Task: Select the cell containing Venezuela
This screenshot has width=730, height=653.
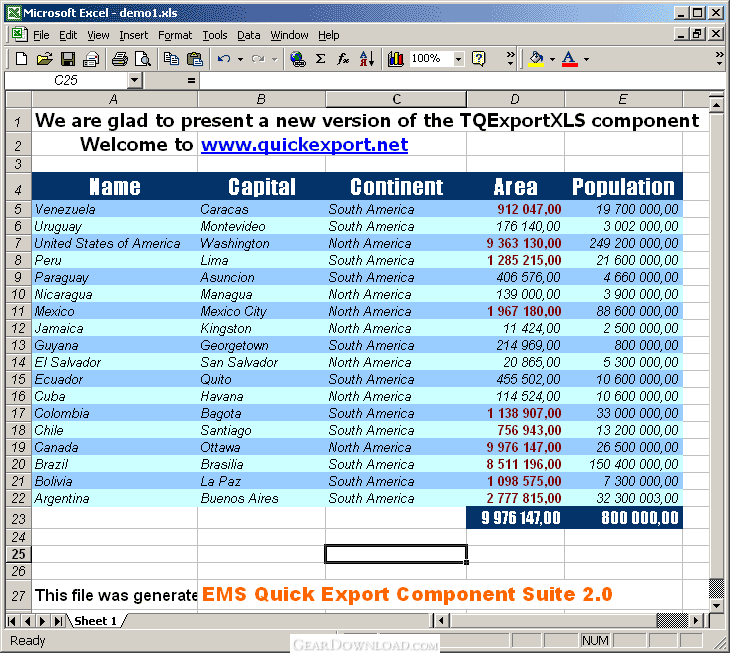Action: pyautogui.click(x=115, y=209)
